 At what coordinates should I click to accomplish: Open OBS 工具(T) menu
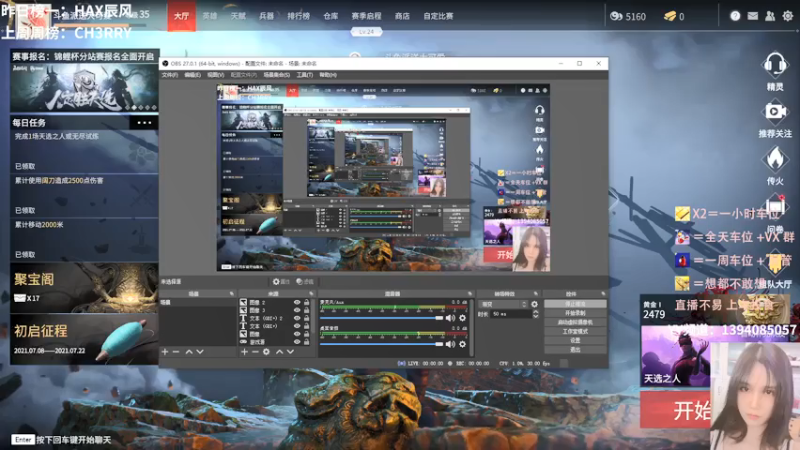[305, 75]
